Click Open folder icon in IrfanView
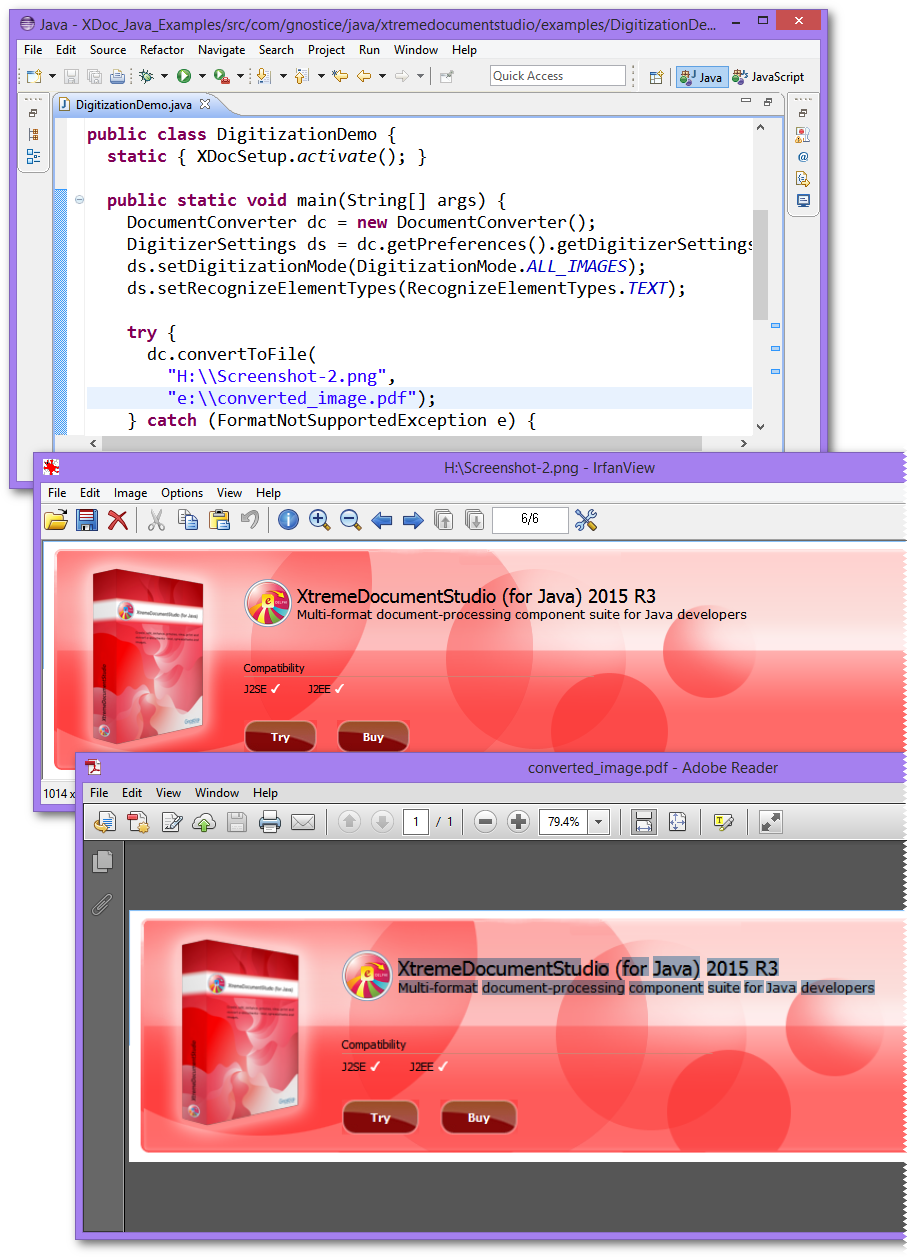 point(56,519)
